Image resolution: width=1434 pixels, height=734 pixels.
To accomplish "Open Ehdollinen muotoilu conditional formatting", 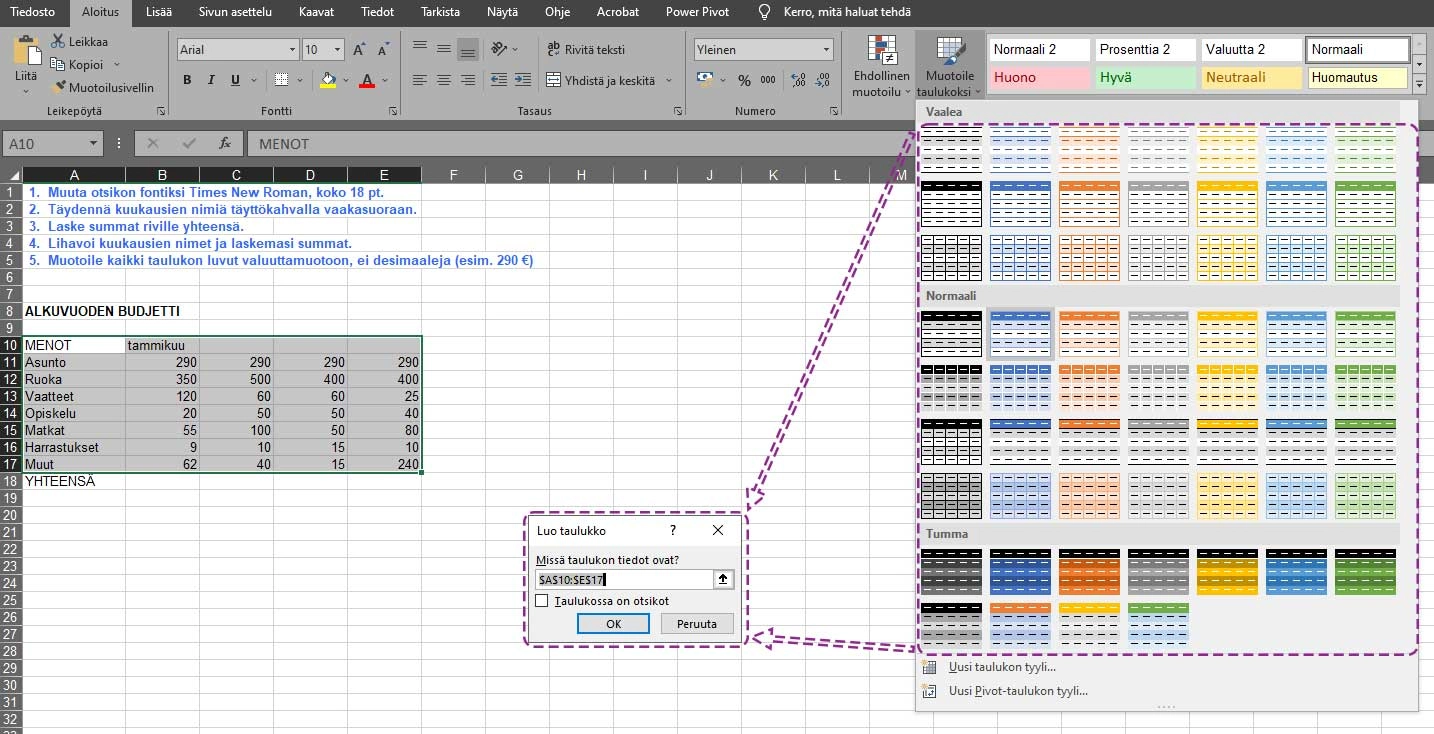I will tap(881, 66).
